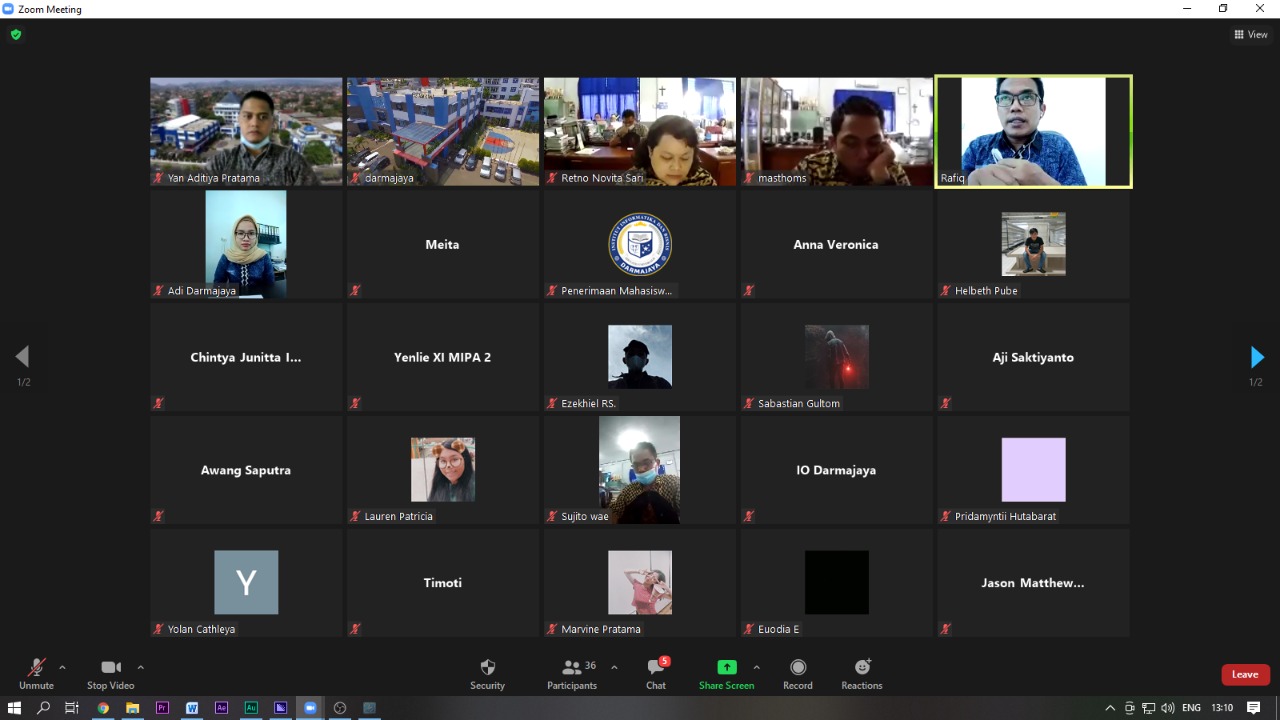Switch to Adobe Media Encoder on taskbar
Viewport: 1280px width, 720px height.
pyautogui.click(x=281, y=708)
